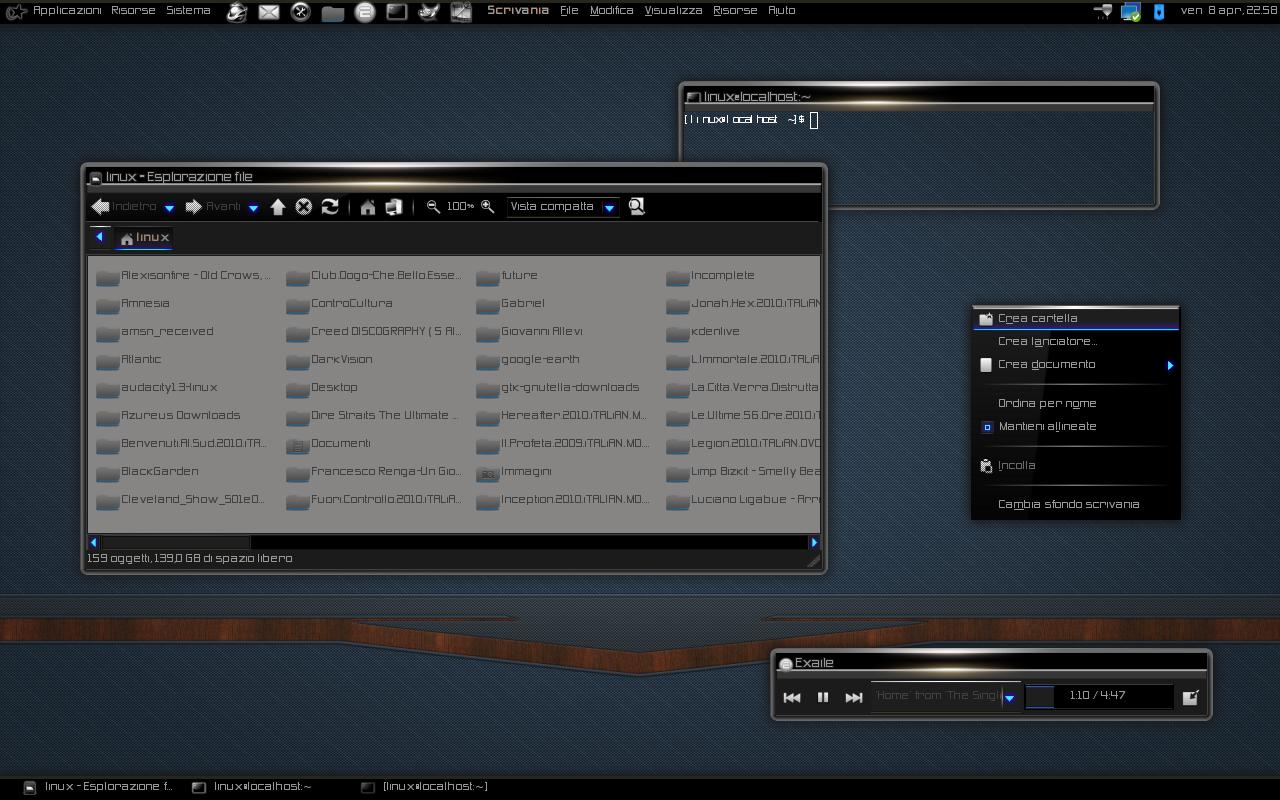Screen dimensions: 1280x800
Task: Choose Ordina per nome
Action: coord(1076,404)
